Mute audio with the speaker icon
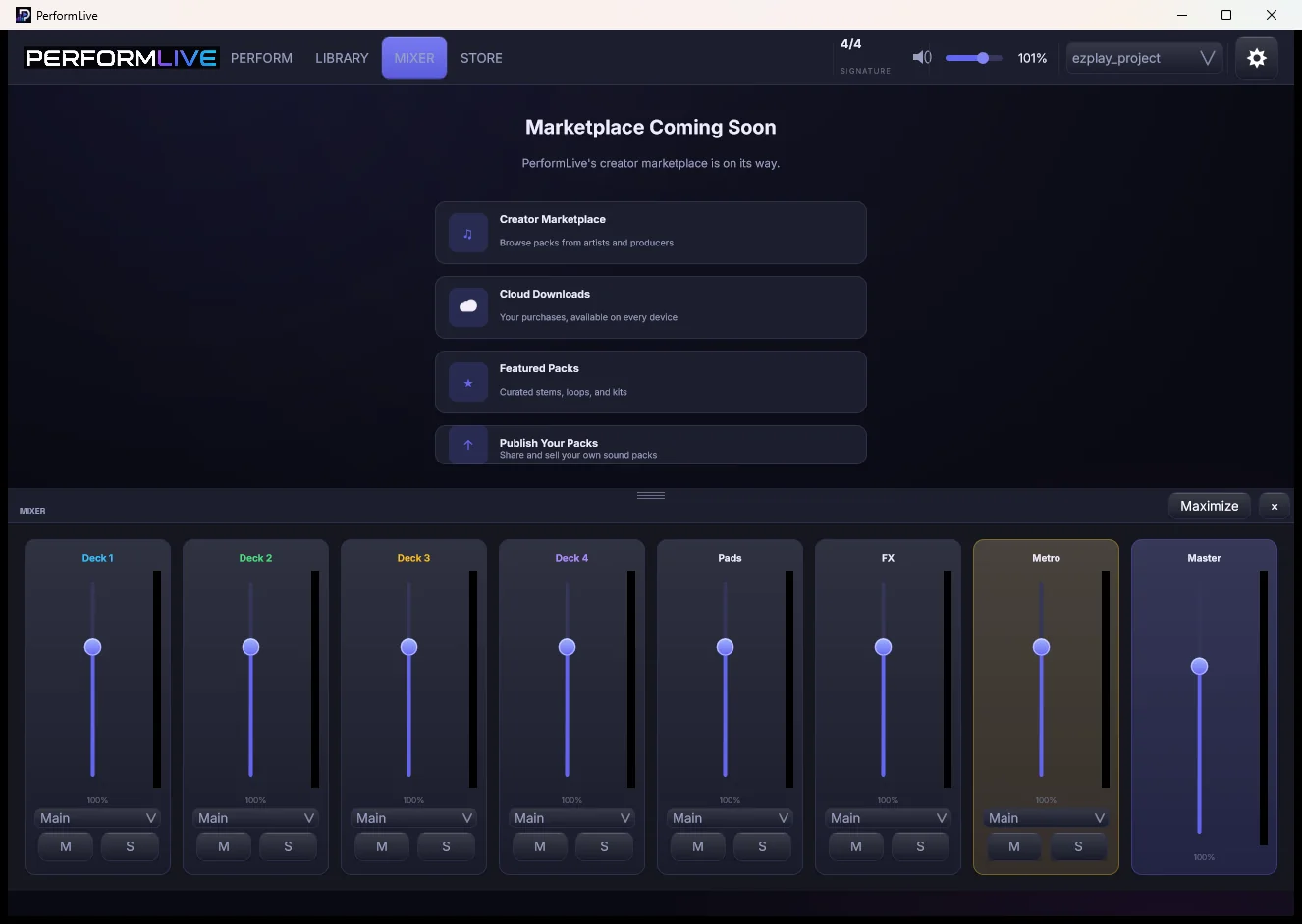Viewport: 1302px width, 924px height. [x=922, y=57]
